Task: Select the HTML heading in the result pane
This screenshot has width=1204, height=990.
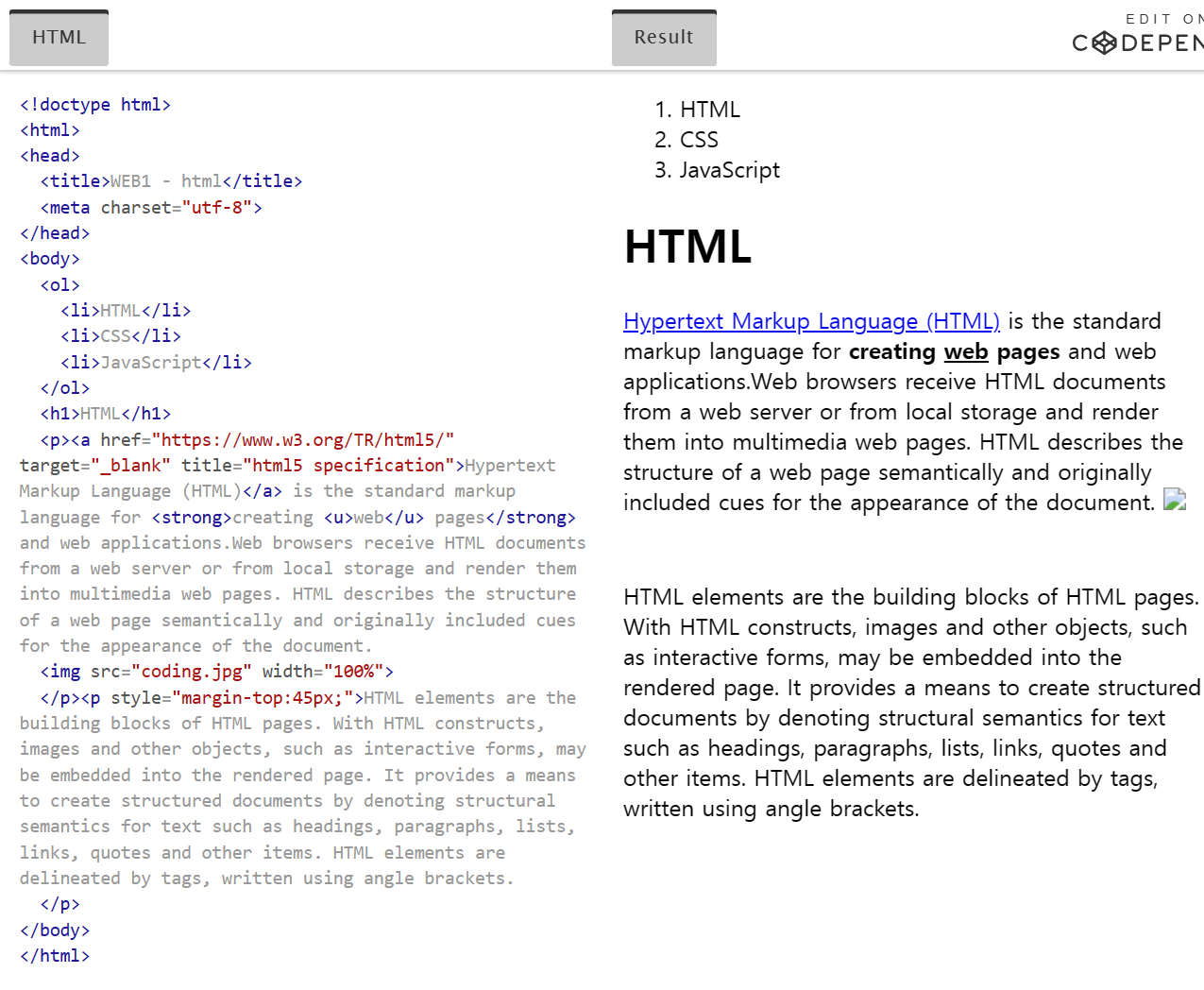Action: pos(687,247)
